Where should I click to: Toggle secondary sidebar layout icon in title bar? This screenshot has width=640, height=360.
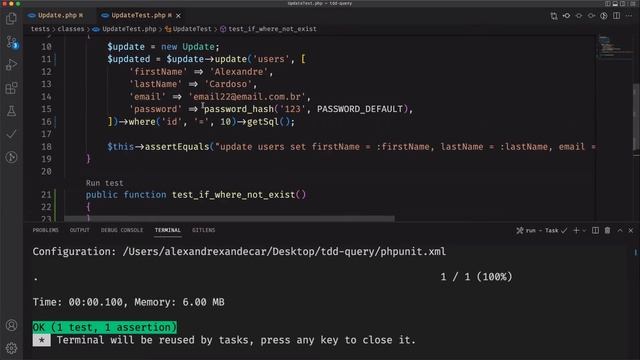(622, 4)
